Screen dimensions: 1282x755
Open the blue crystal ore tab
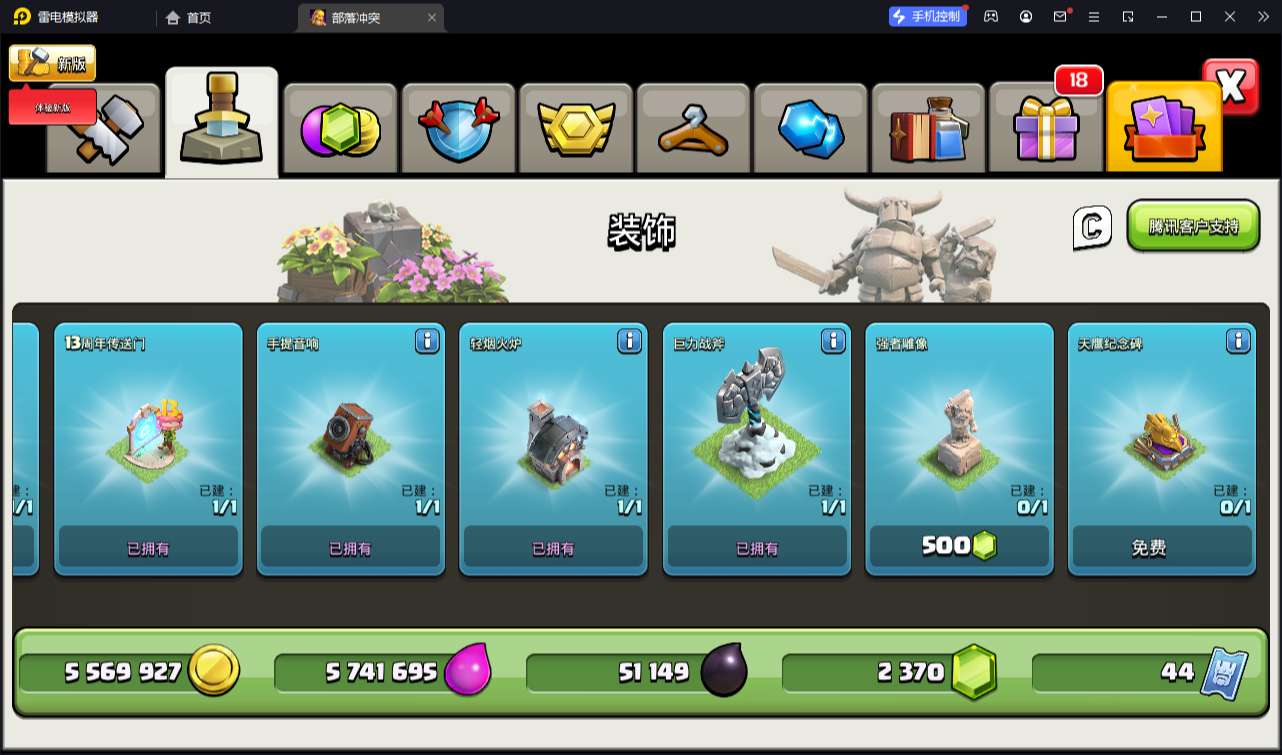tap(811, 130)
